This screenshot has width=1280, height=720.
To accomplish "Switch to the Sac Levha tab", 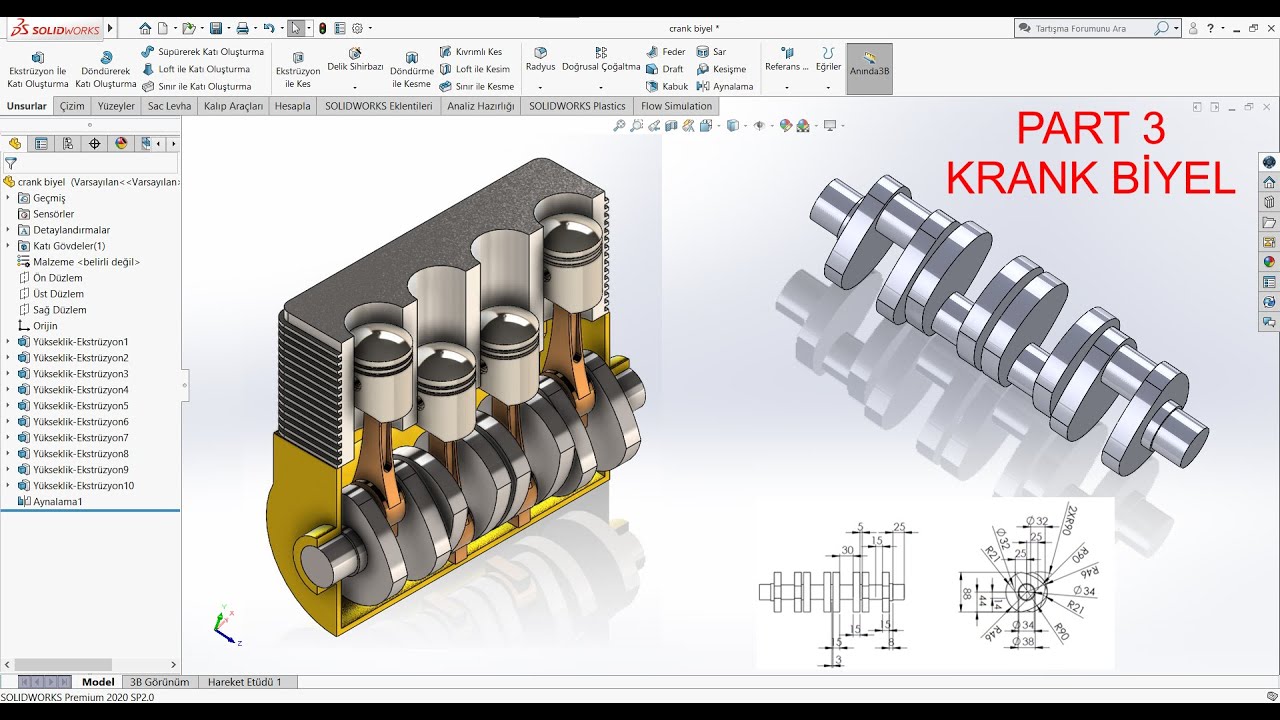I will [169, 106].
